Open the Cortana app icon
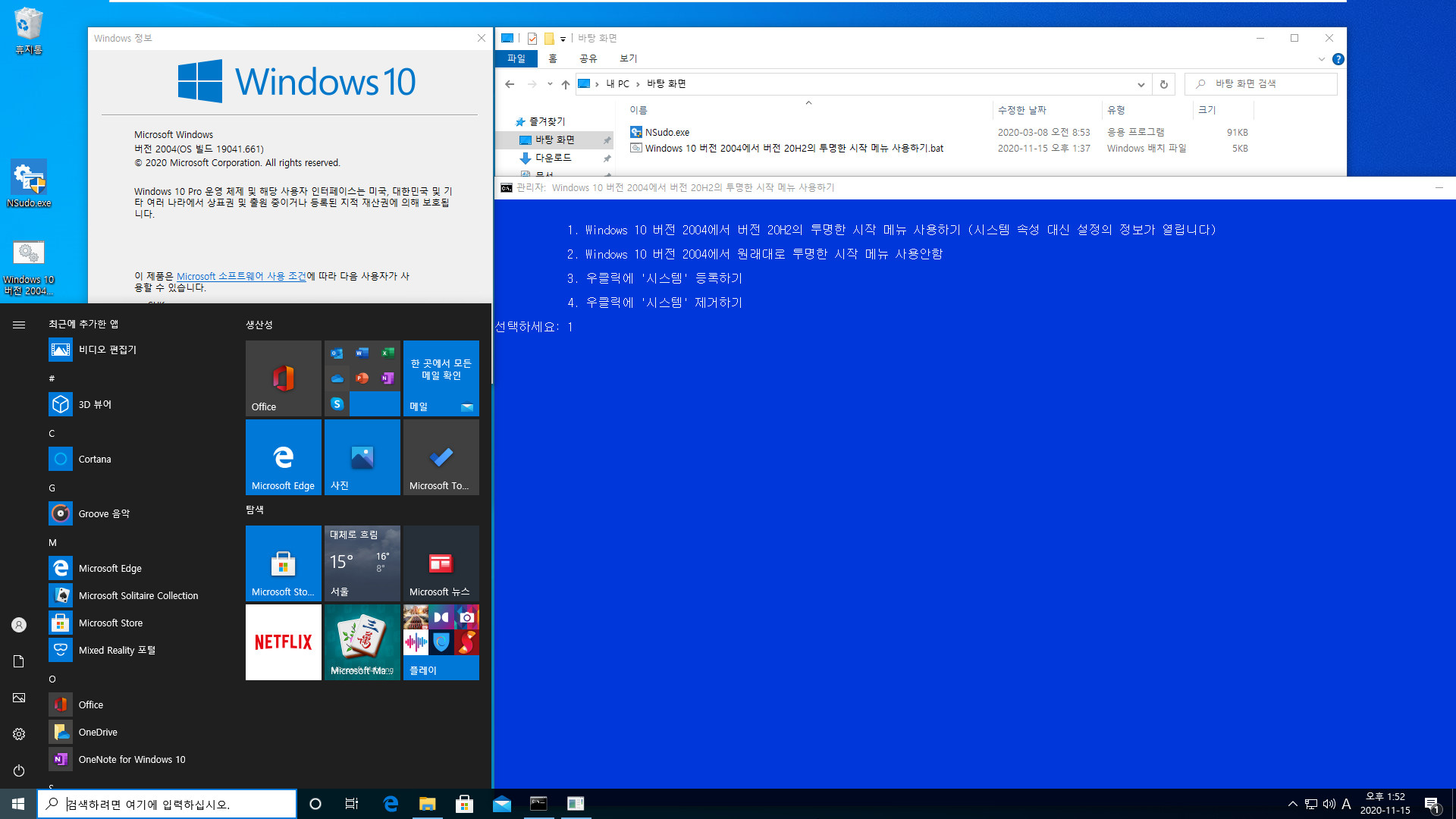Viewport: 1456px width, 819px height. [x=61, y=458]
